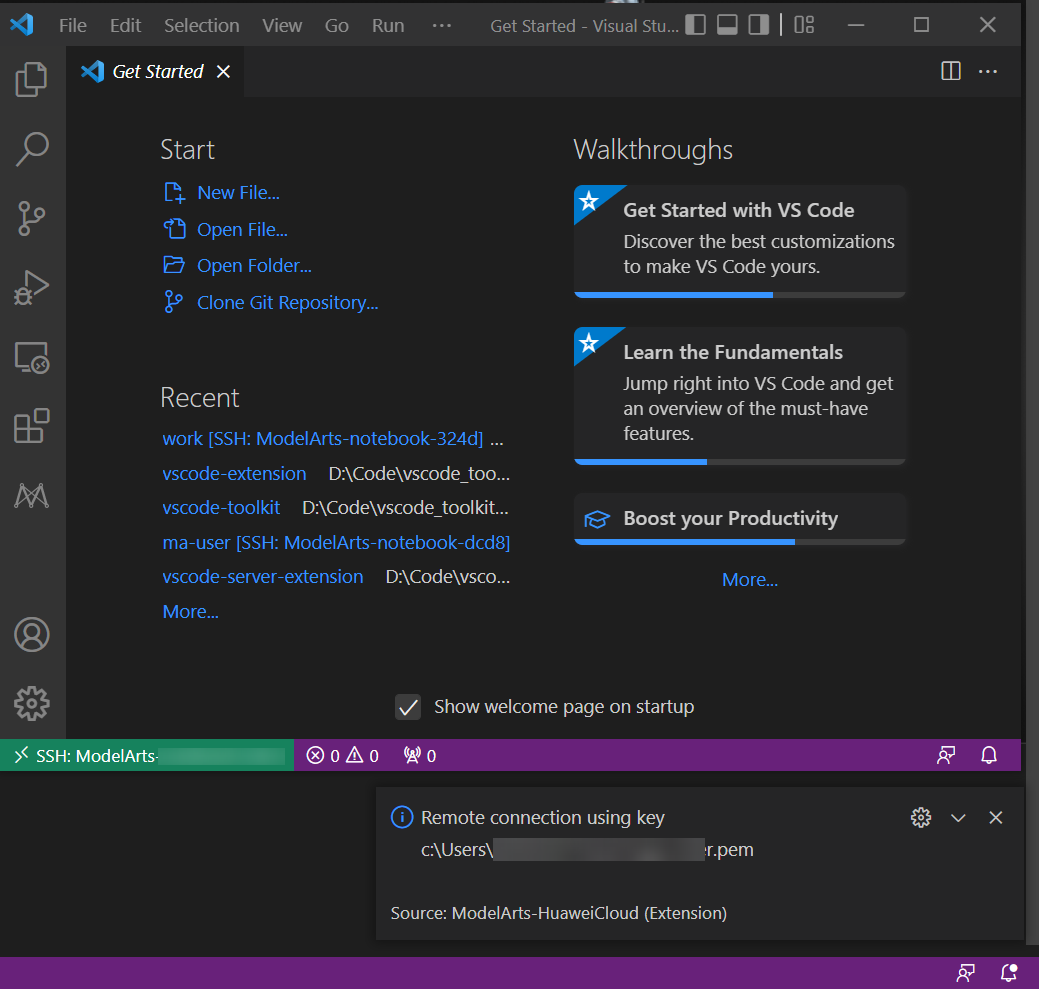The width and height of the screenshot is (1039, 989).
Task: Toggle Secondary Side Bar layout icon
Action: [x=759, y=25]
